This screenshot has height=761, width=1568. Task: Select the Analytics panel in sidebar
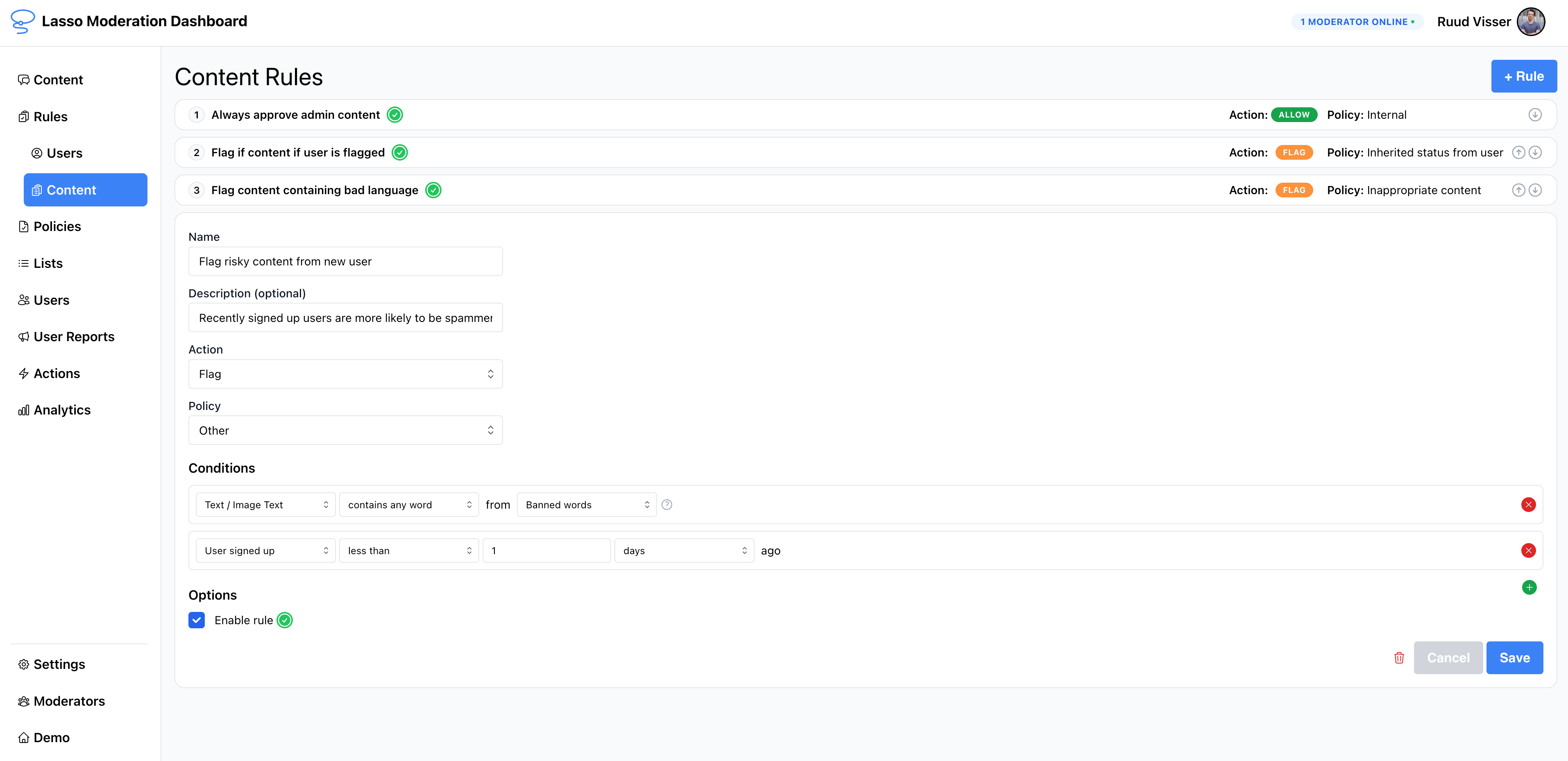pos(61,409)
